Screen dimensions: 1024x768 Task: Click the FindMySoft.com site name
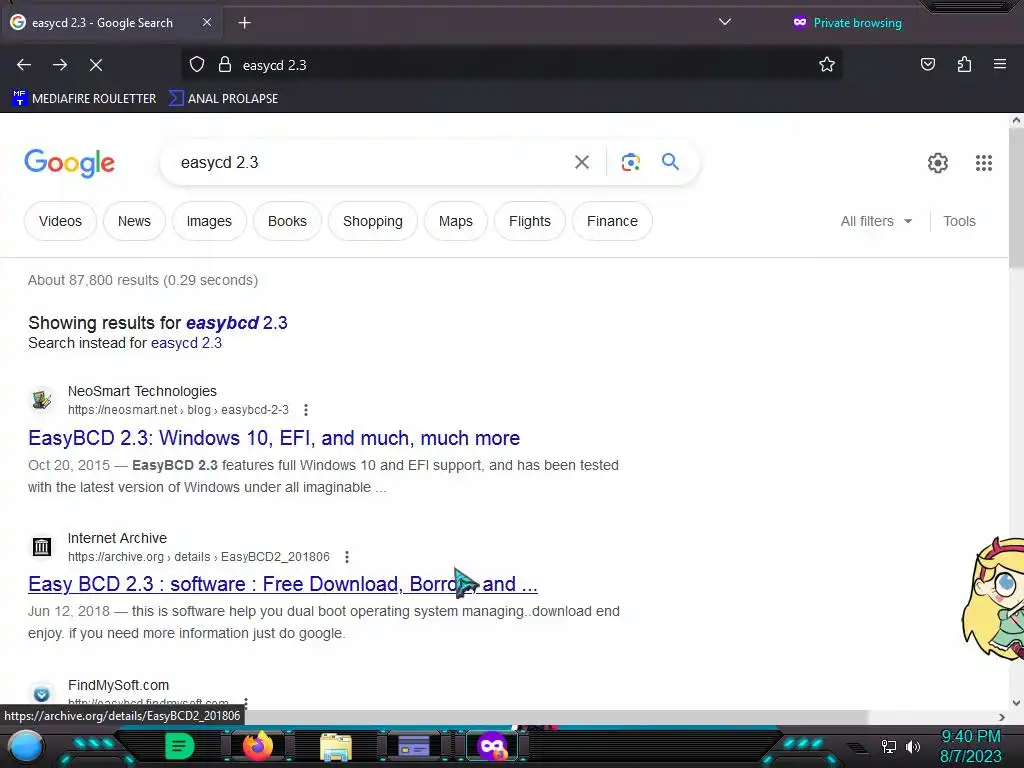point(118,685)
